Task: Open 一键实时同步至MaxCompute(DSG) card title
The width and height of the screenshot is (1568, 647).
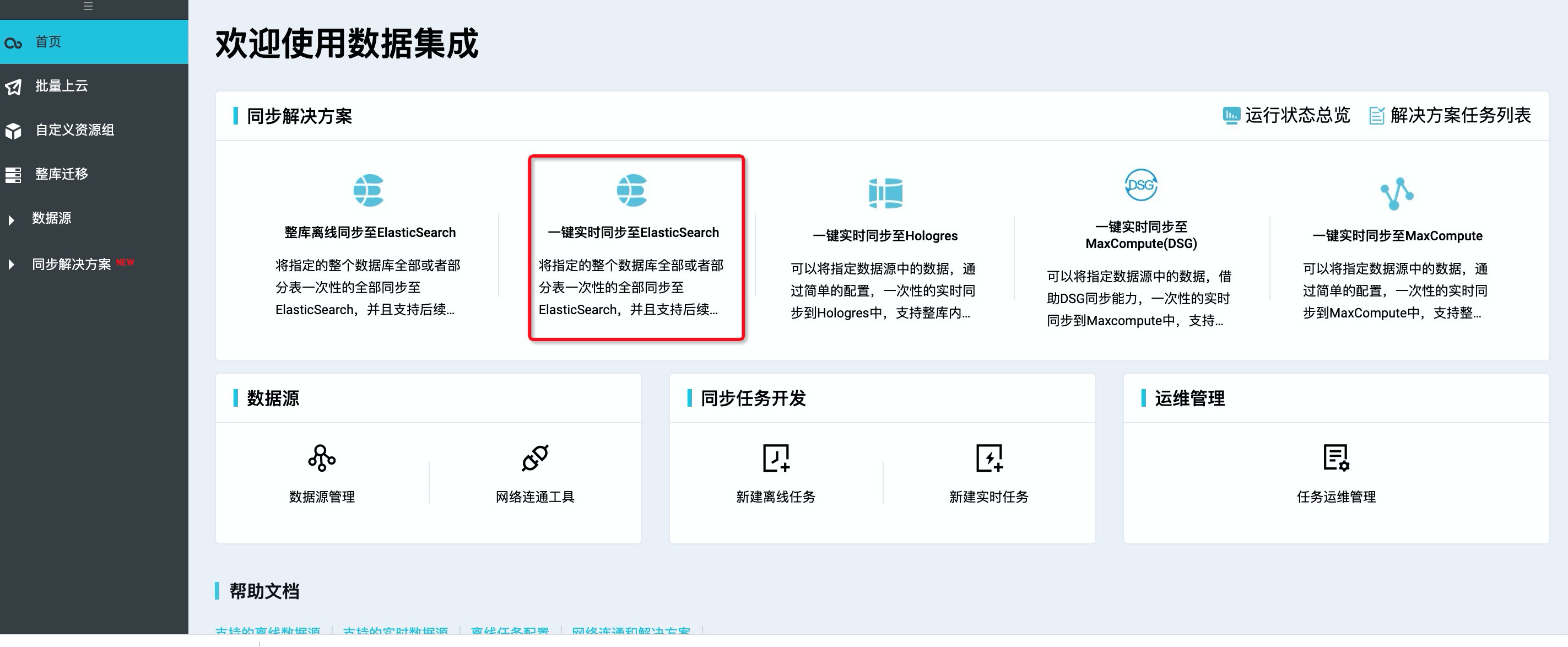Action: 1142,235
